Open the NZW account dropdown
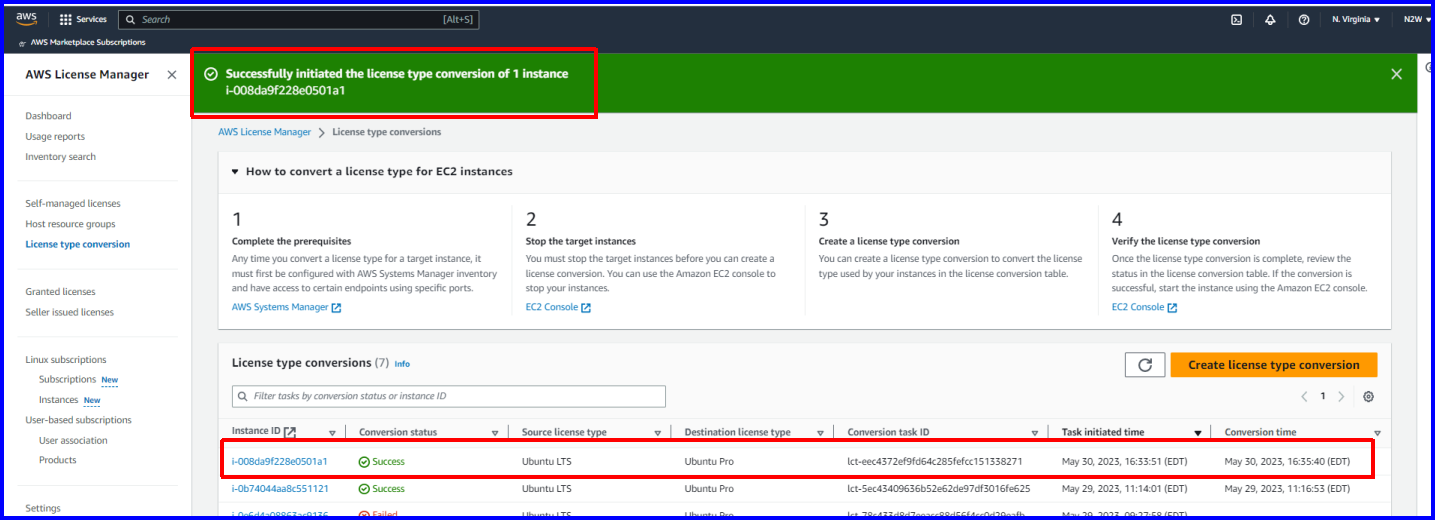 pos(1415,19)
